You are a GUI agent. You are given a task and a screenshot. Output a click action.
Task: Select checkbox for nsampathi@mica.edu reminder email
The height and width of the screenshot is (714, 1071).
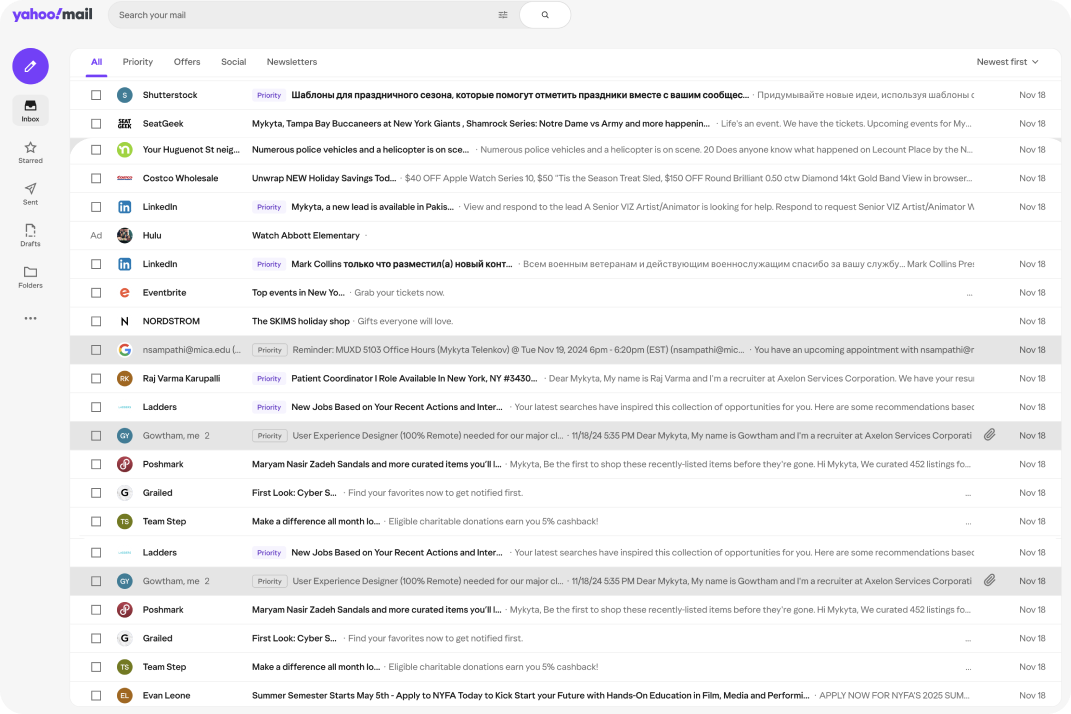coord(96,350)
